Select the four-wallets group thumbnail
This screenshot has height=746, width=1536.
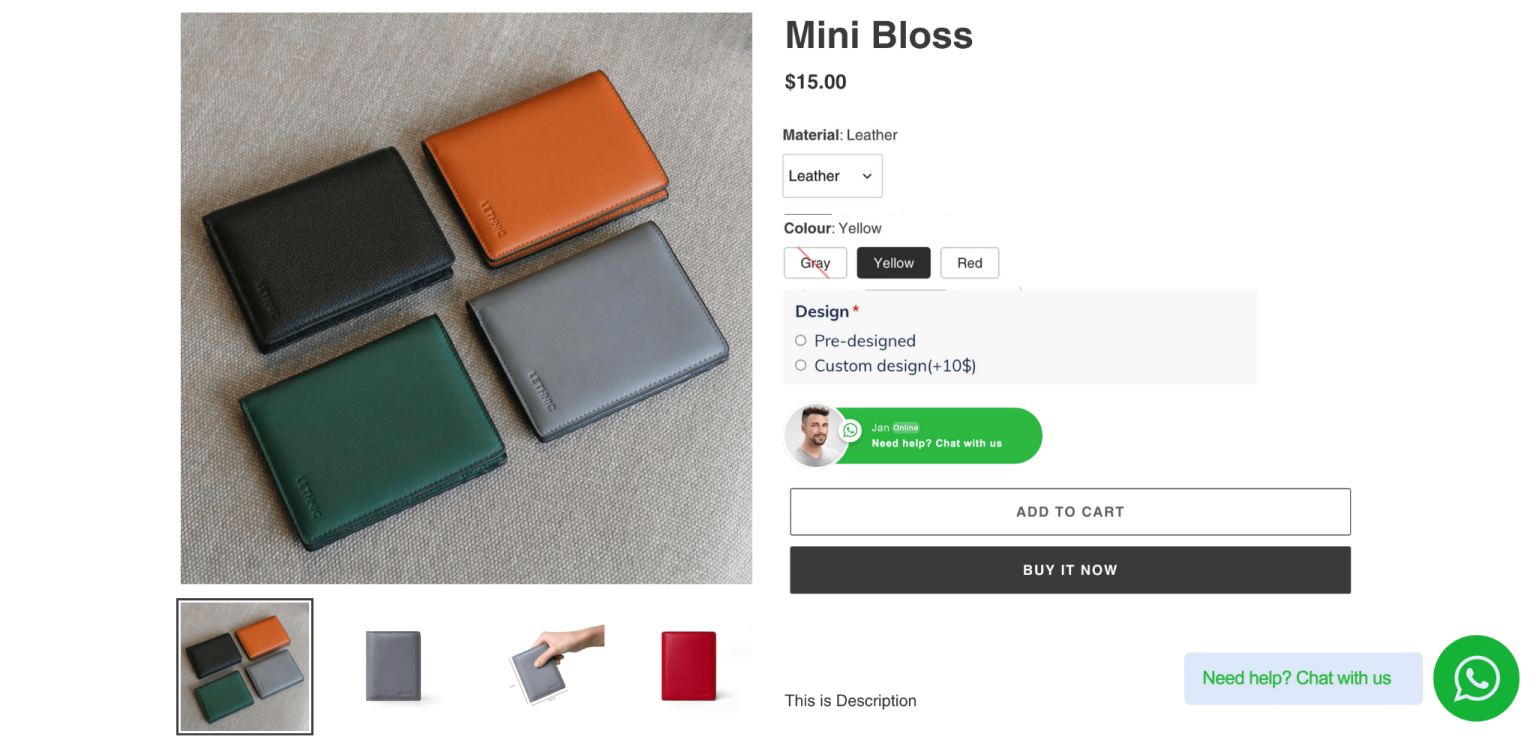[244, 666]
